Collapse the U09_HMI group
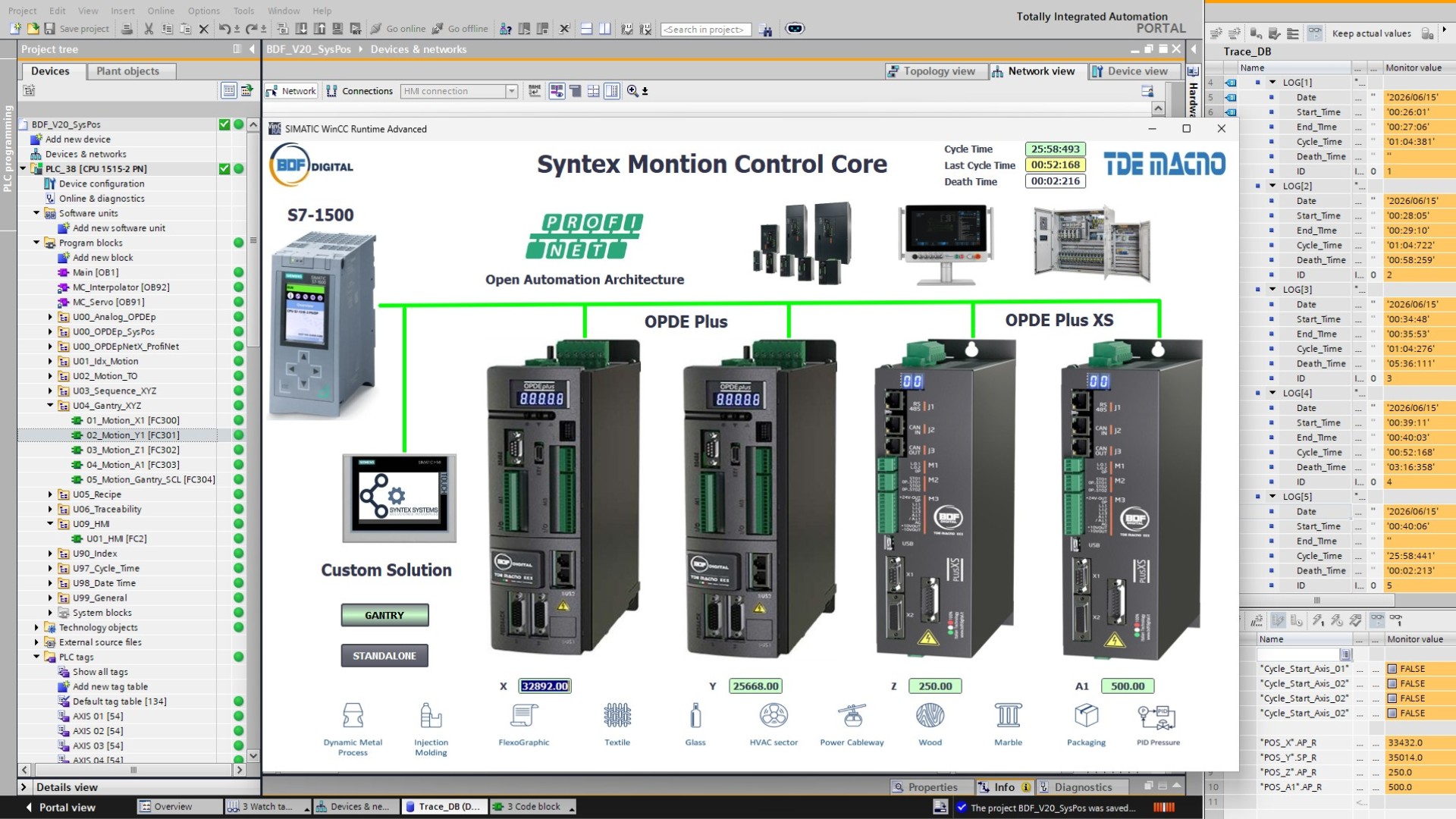1456x819 pixels. (x=50, y=524)
